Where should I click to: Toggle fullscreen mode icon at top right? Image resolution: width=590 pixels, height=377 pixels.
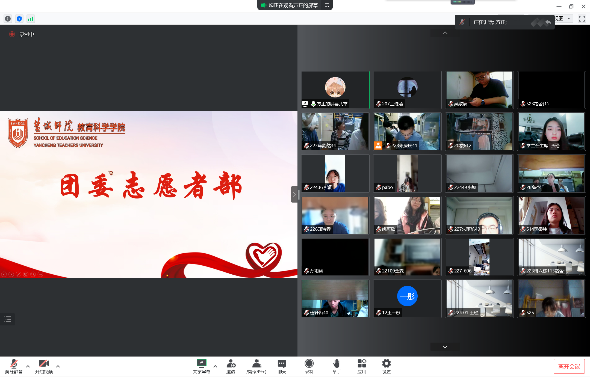click(x=582, y=18)
